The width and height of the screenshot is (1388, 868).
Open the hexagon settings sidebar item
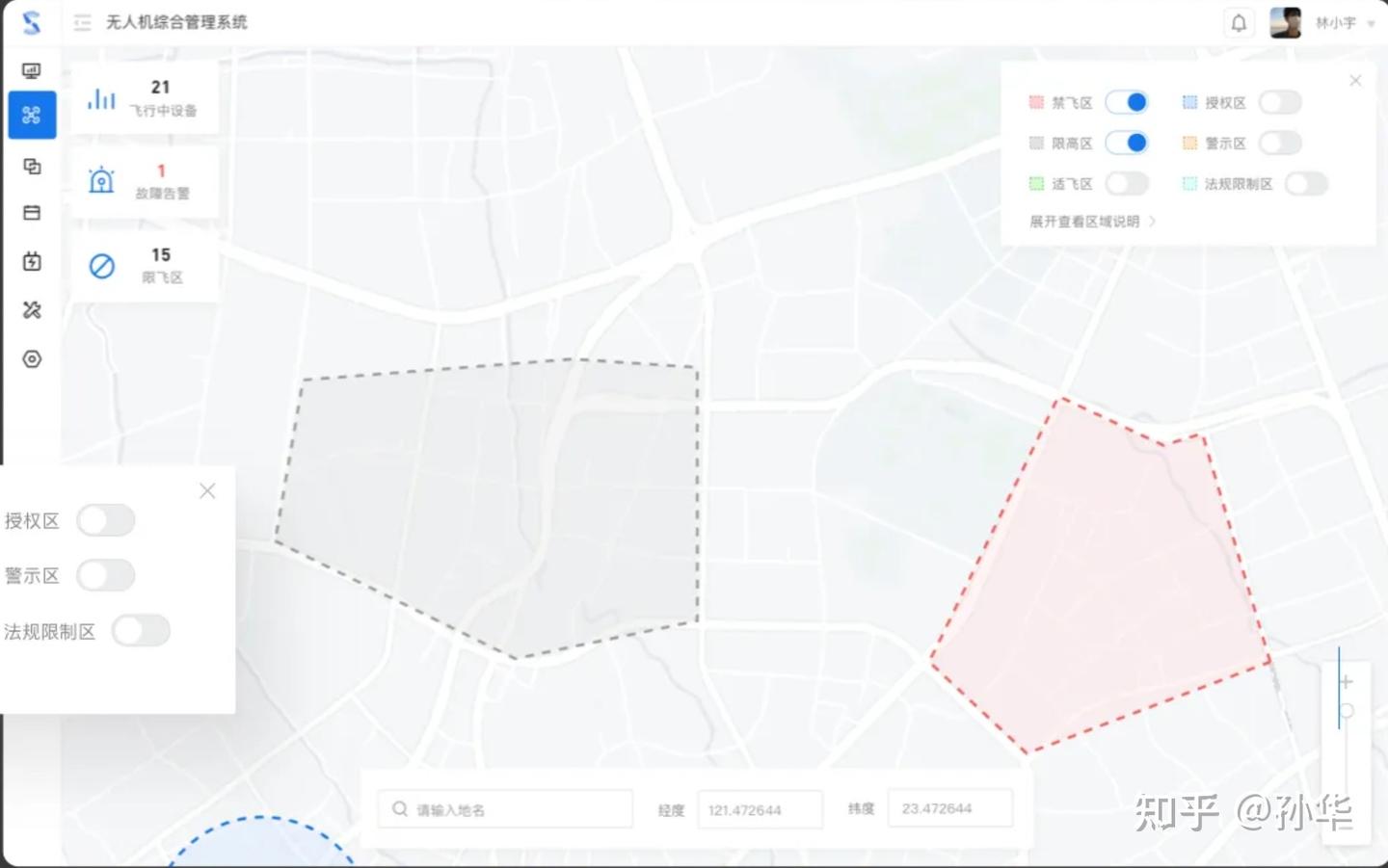pyautogui.click(x=32, y=359)
